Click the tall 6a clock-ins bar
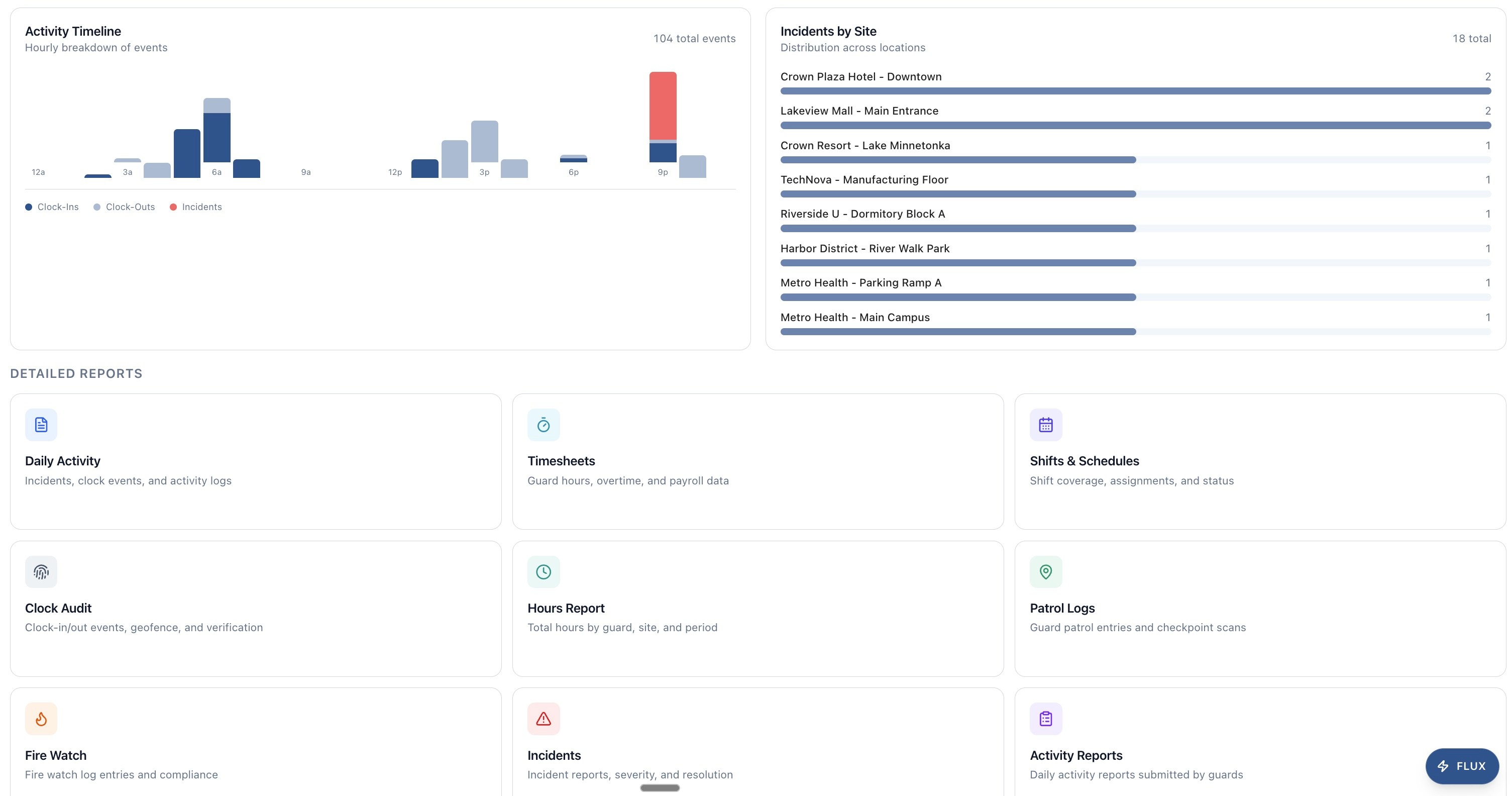This screenshot has width=1512, height=796. [217, 138]
